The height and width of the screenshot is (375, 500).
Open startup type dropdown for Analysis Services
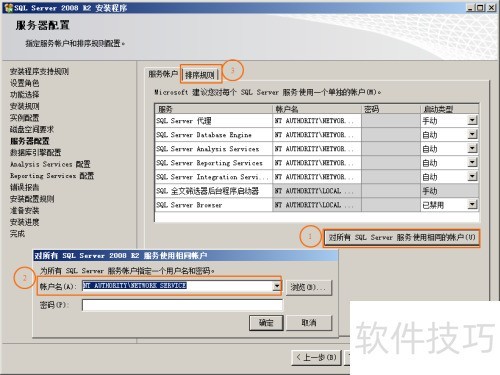point(472,148)
